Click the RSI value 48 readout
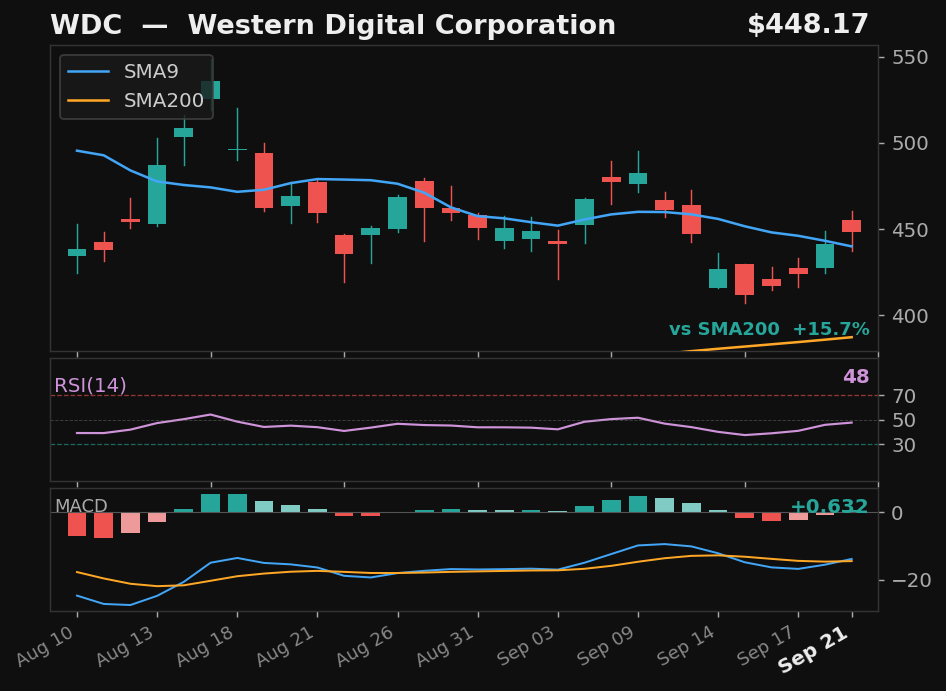The image size is (946, 691). [856, 377]
